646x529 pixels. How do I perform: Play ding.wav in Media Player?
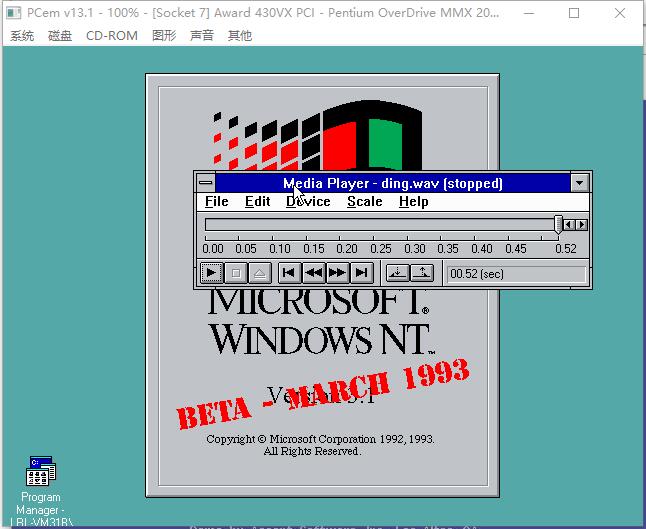[212, 273]
